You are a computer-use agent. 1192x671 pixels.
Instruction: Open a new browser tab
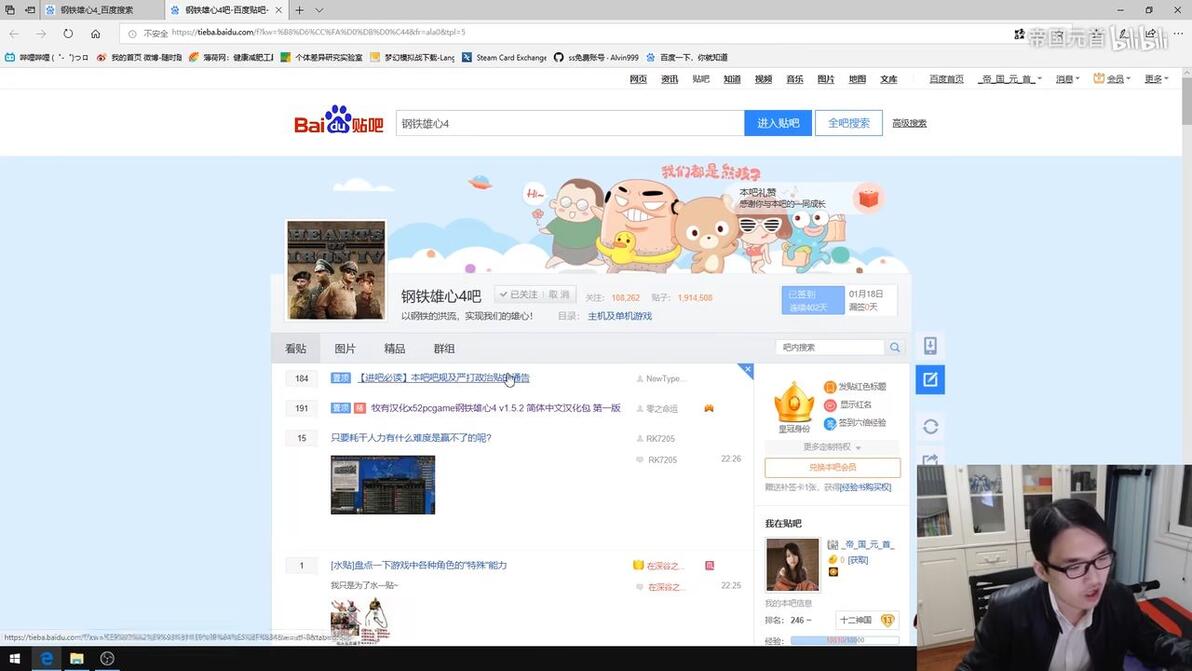point(300,10)
